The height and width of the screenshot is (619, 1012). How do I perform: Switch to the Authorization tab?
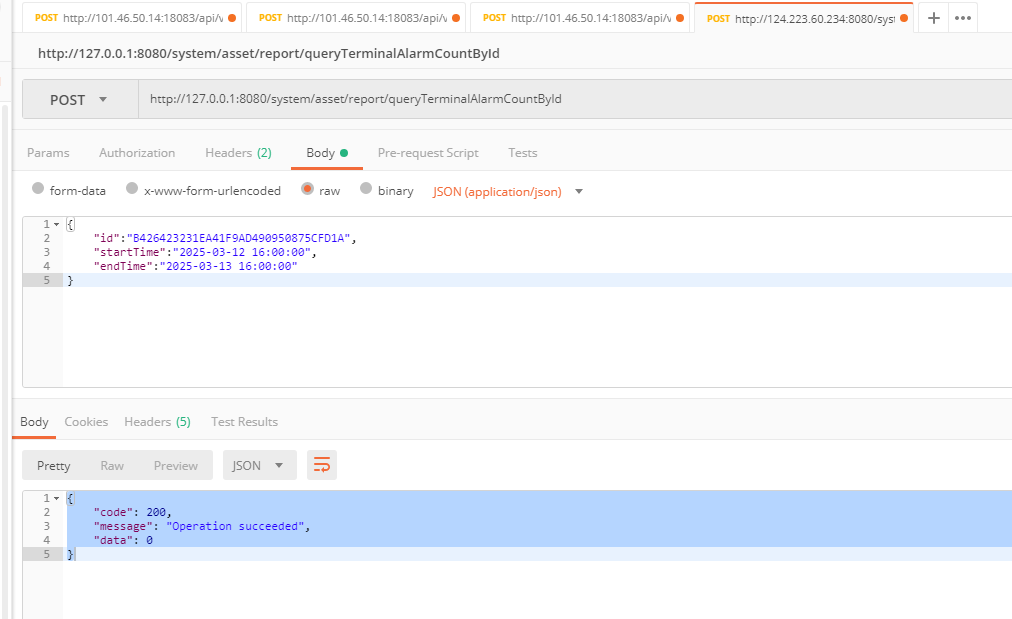coord(137,153)
